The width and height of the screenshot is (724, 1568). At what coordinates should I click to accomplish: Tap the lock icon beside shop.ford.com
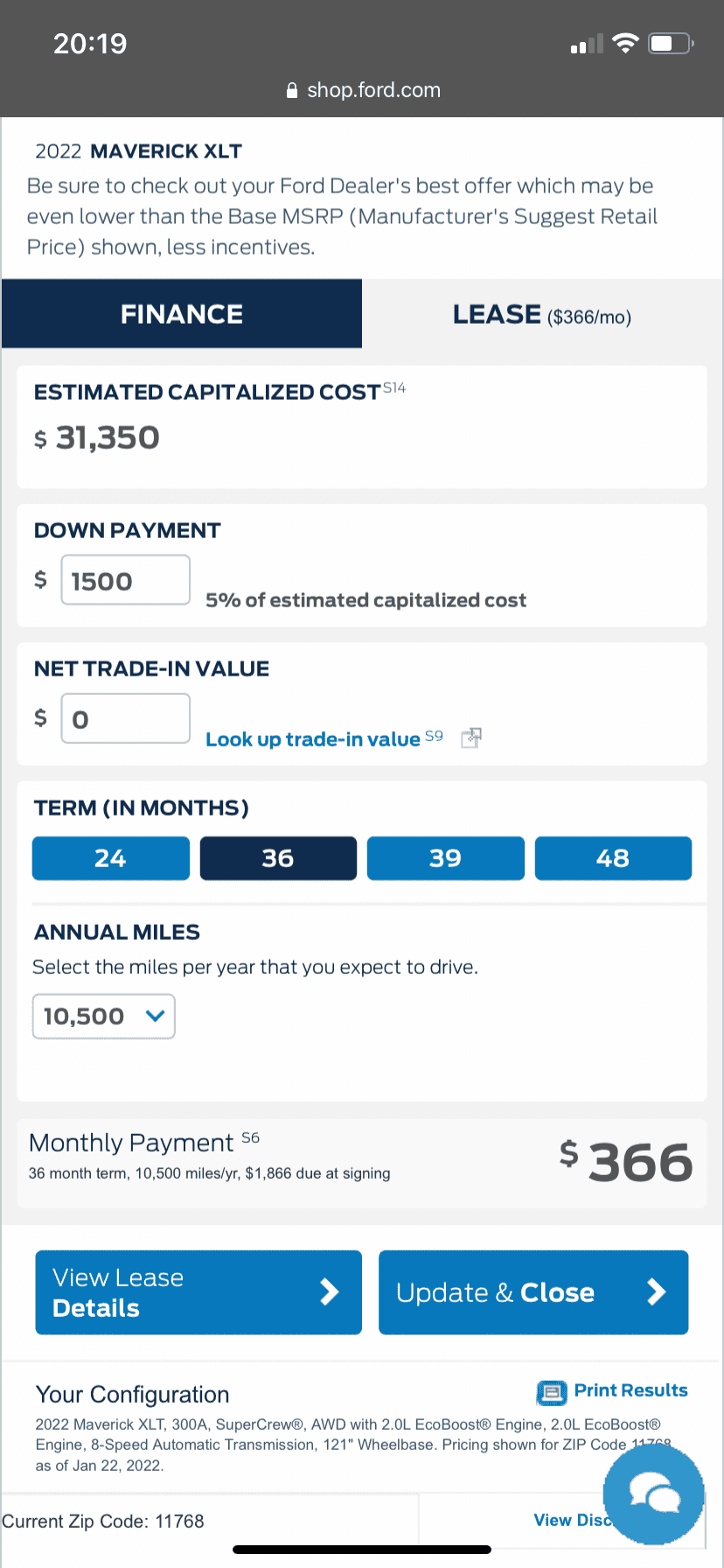coord(292,90)
